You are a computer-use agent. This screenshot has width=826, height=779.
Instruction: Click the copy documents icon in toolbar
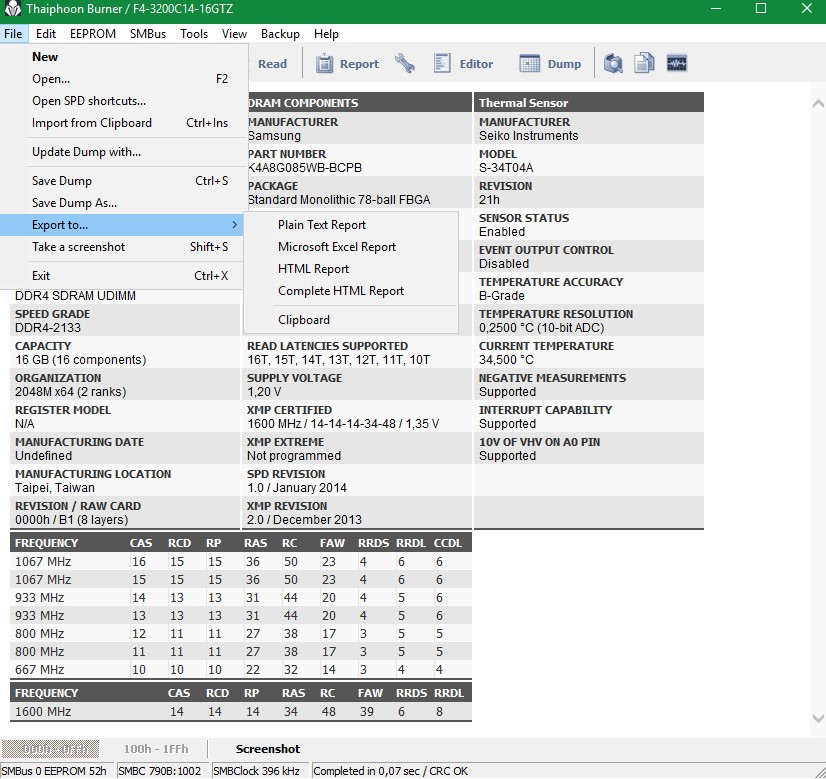coord(644,63)
